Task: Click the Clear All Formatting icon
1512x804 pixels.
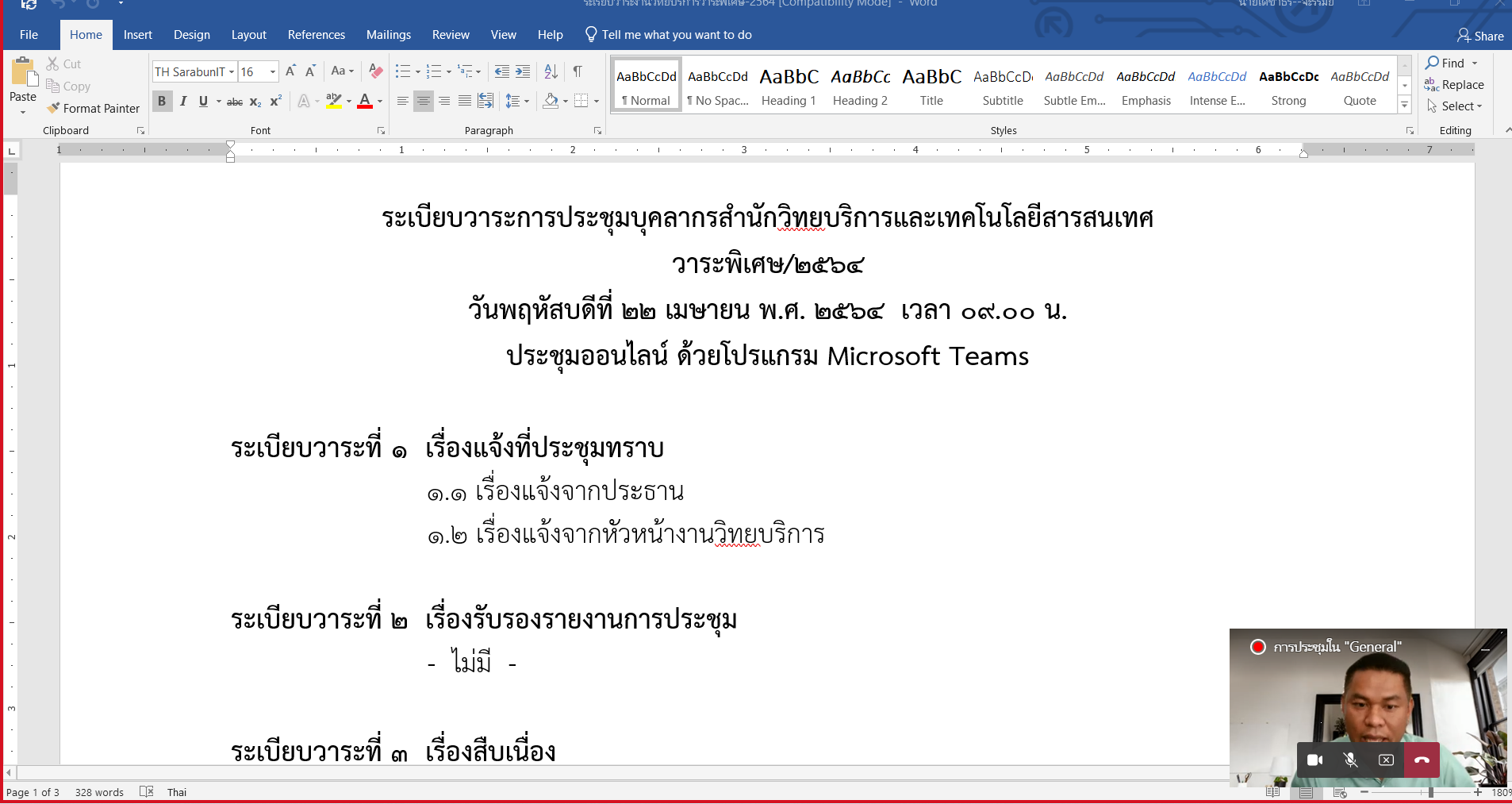Action: pyautogui.click(x=376, y=71)
